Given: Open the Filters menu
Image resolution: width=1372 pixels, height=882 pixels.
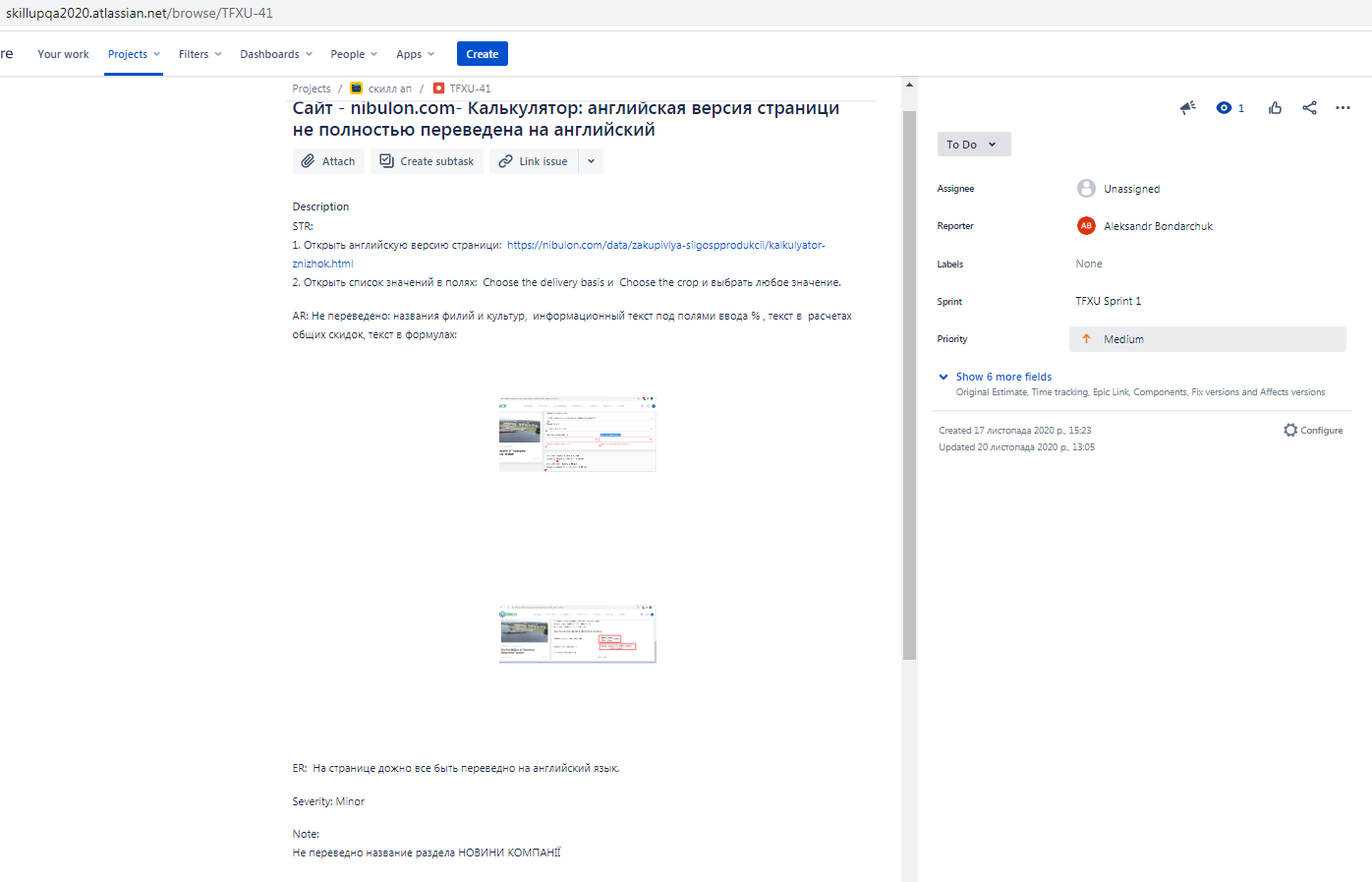Looking at the screenshot, I should click(x=200, y=54).
